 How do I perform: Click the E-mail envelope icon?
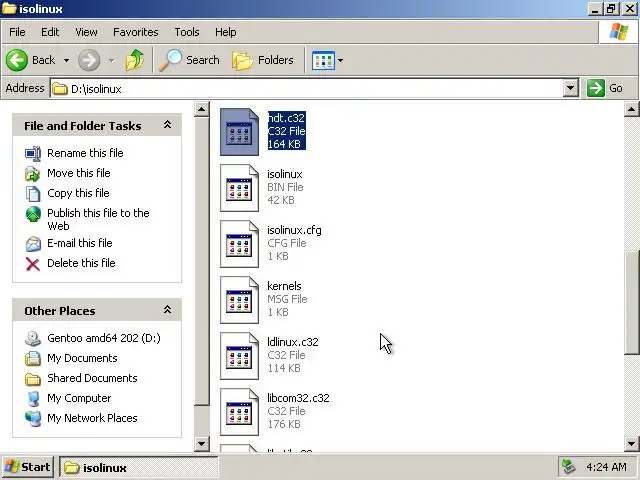(33, 244)
